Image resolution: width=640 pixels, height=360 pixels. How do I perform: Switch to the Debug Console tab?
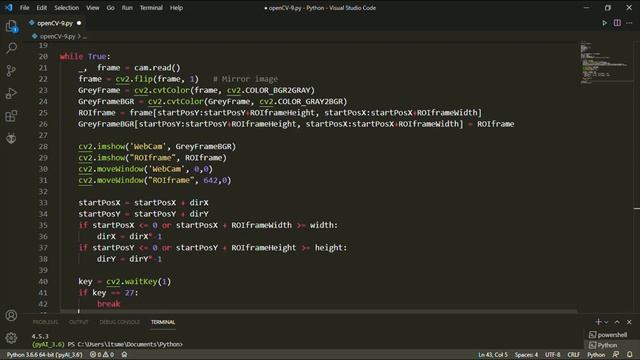[x=120, y=322]
